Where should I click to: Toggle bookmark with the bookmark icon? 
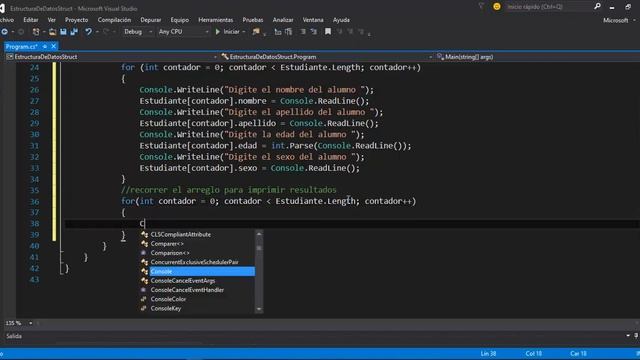[328, 31]
